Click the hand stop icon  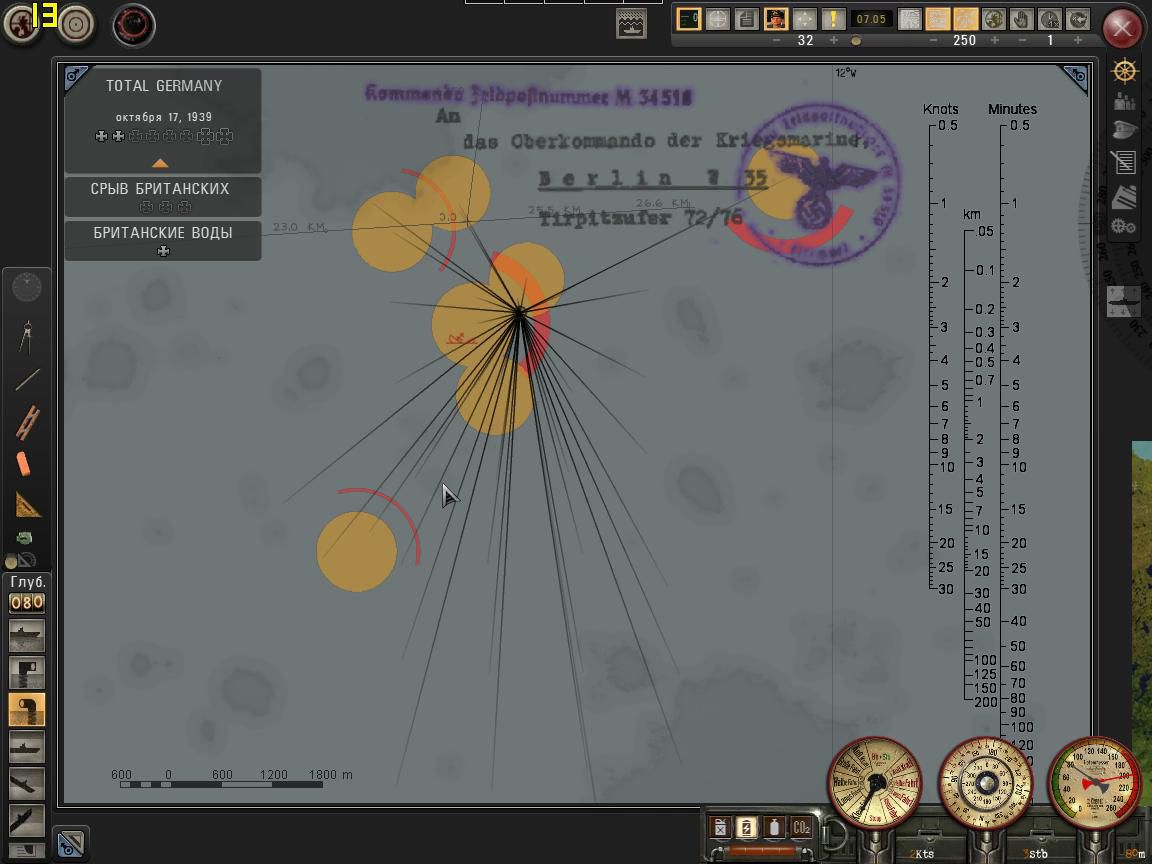(1021, 19)
